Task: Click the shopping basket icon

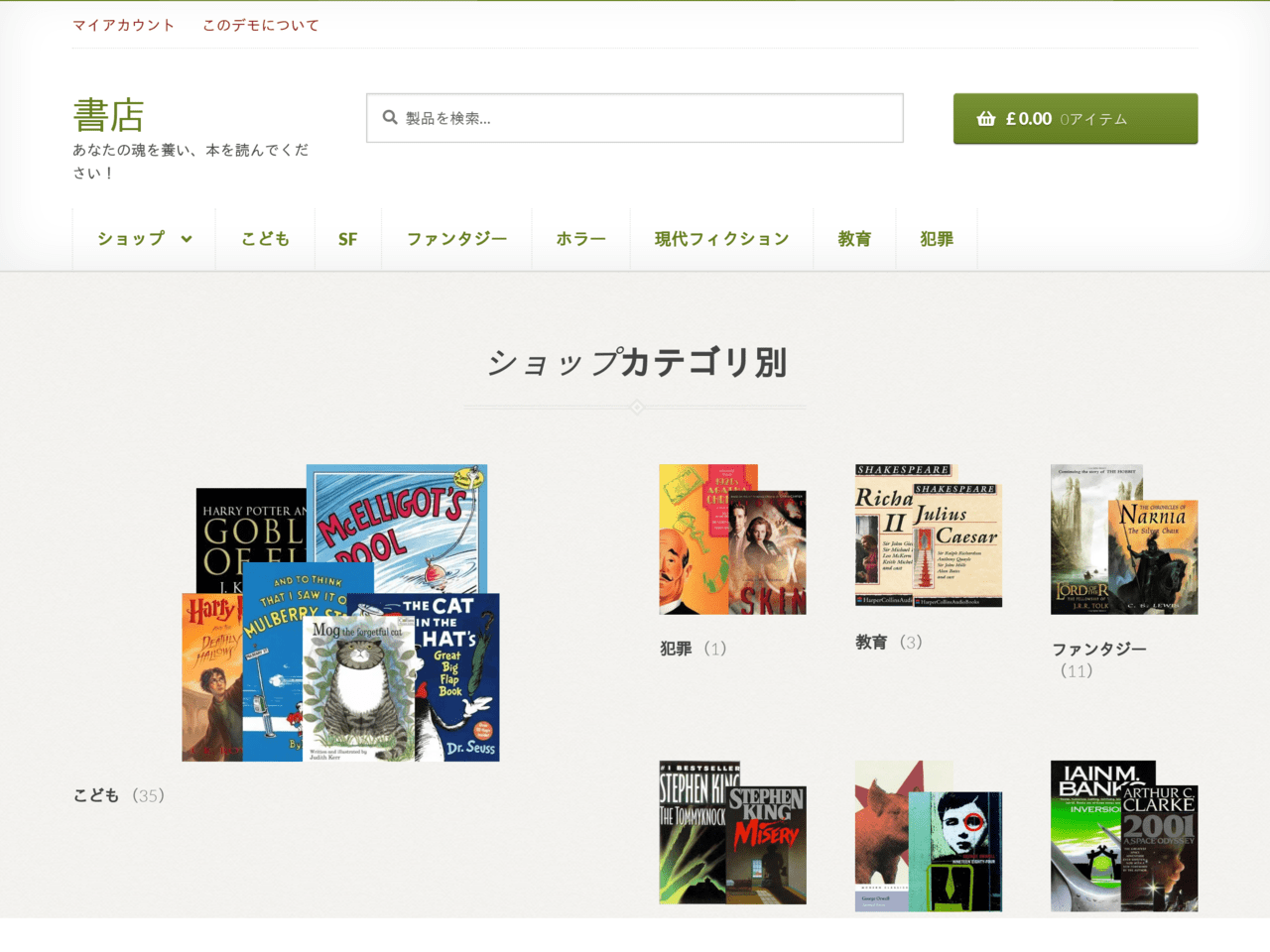Action: coord(986,119)
